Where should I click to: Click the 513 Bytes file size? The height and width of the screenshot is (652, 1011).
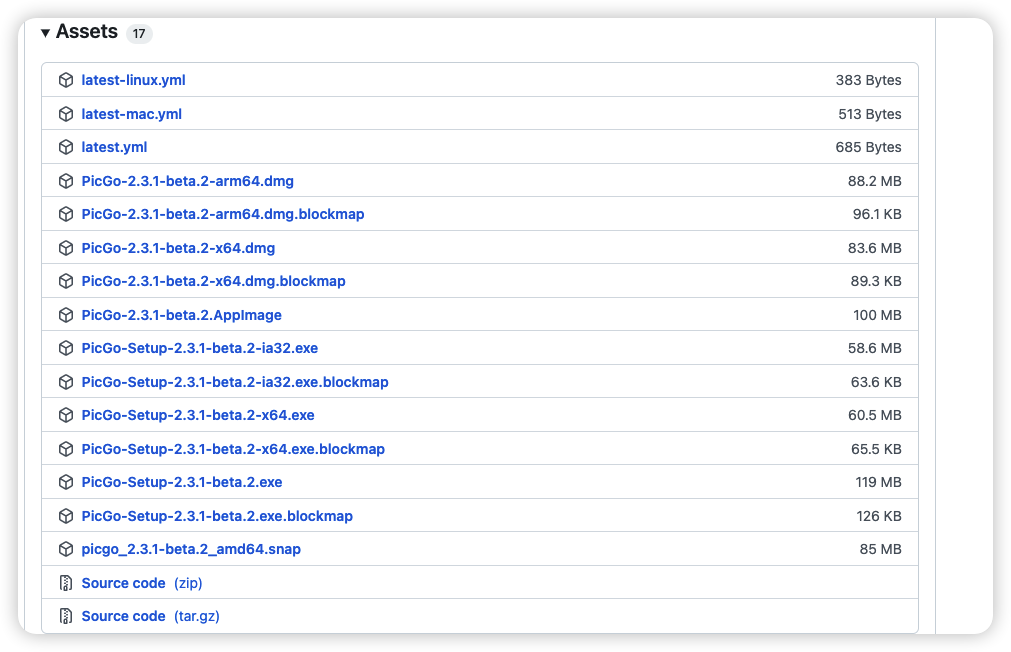[x=870, y=114]
